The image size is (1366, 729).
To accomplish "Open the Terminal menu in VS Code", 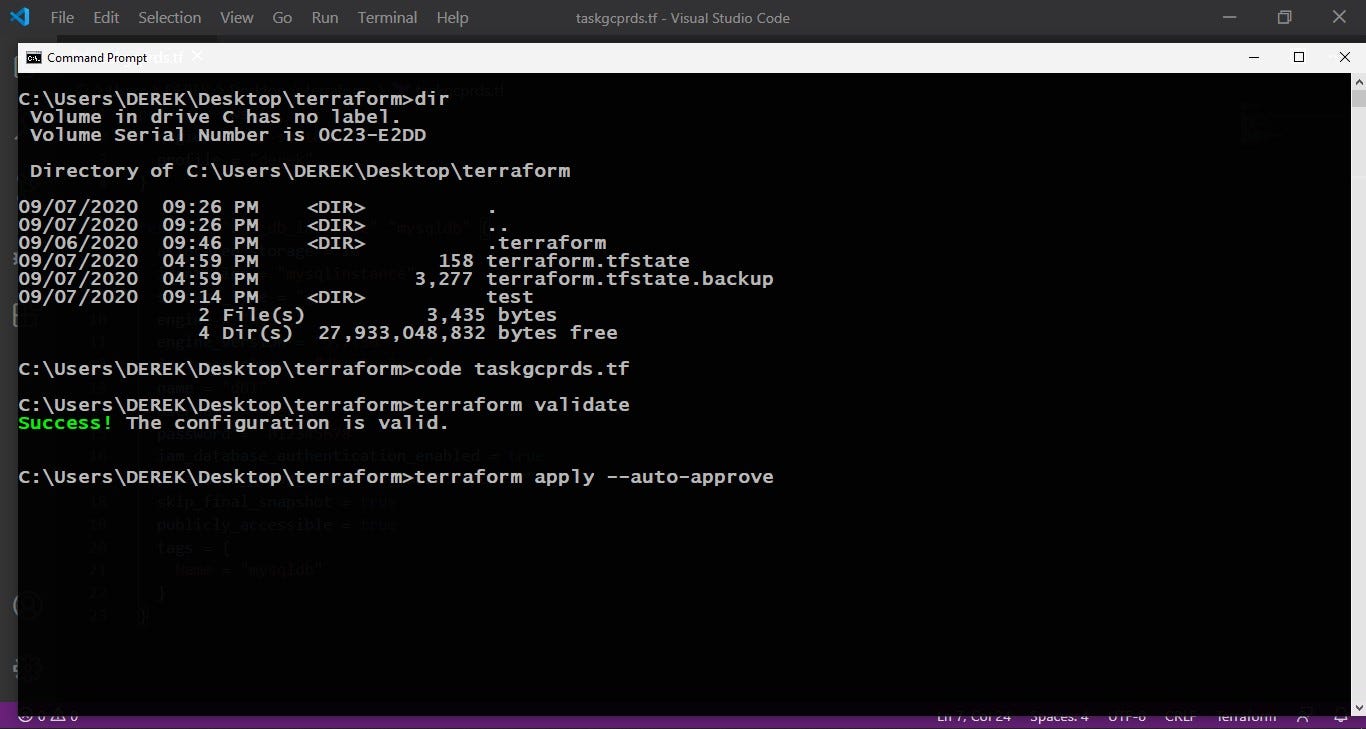I will click(387, 17).
